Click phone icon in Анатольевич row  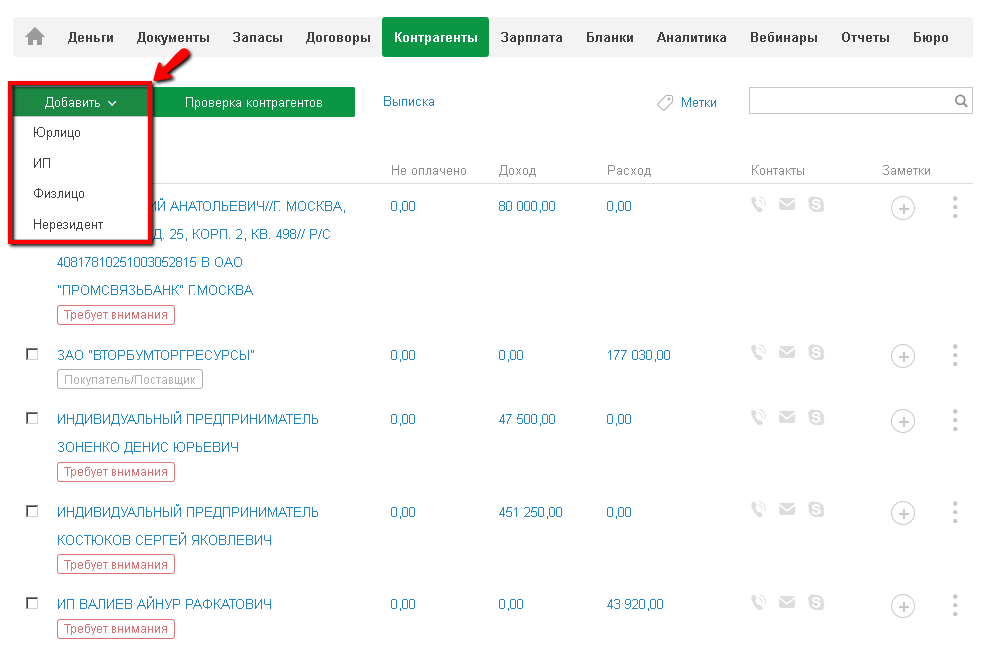[x=759, y=204]
